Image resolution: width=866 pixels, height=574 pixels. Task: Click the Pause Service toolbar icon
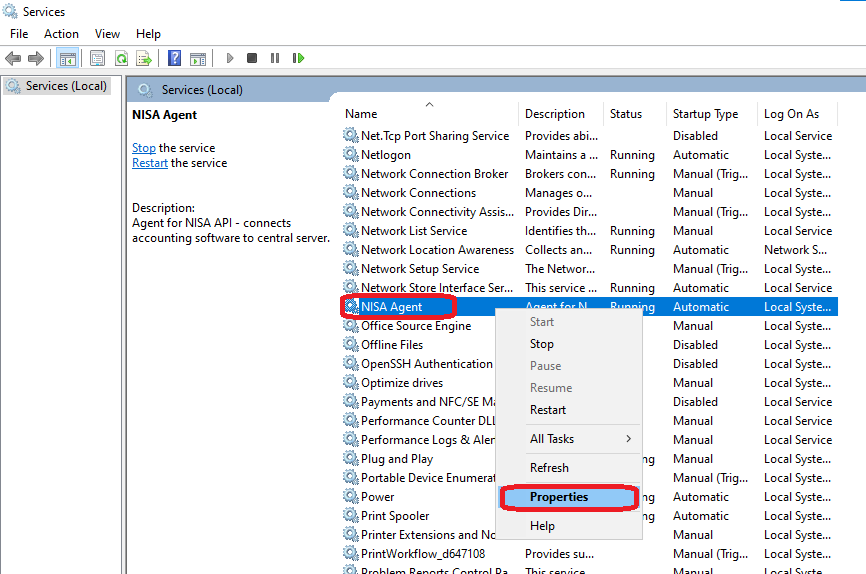[275, 59]
